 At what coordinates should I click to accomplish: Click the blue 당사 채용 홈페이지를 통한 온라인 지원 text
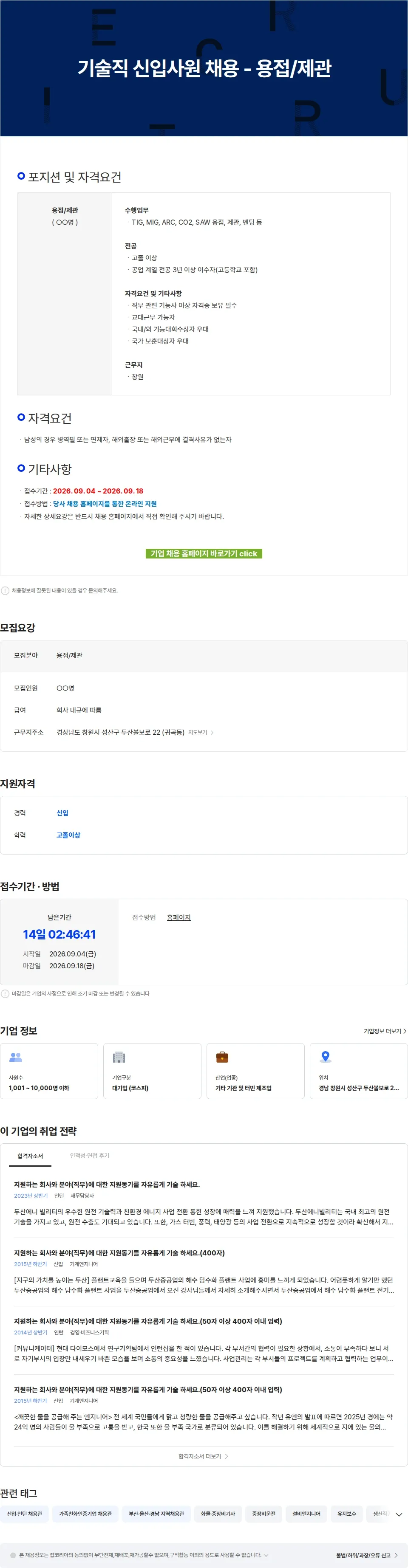[x=105, y=503]
